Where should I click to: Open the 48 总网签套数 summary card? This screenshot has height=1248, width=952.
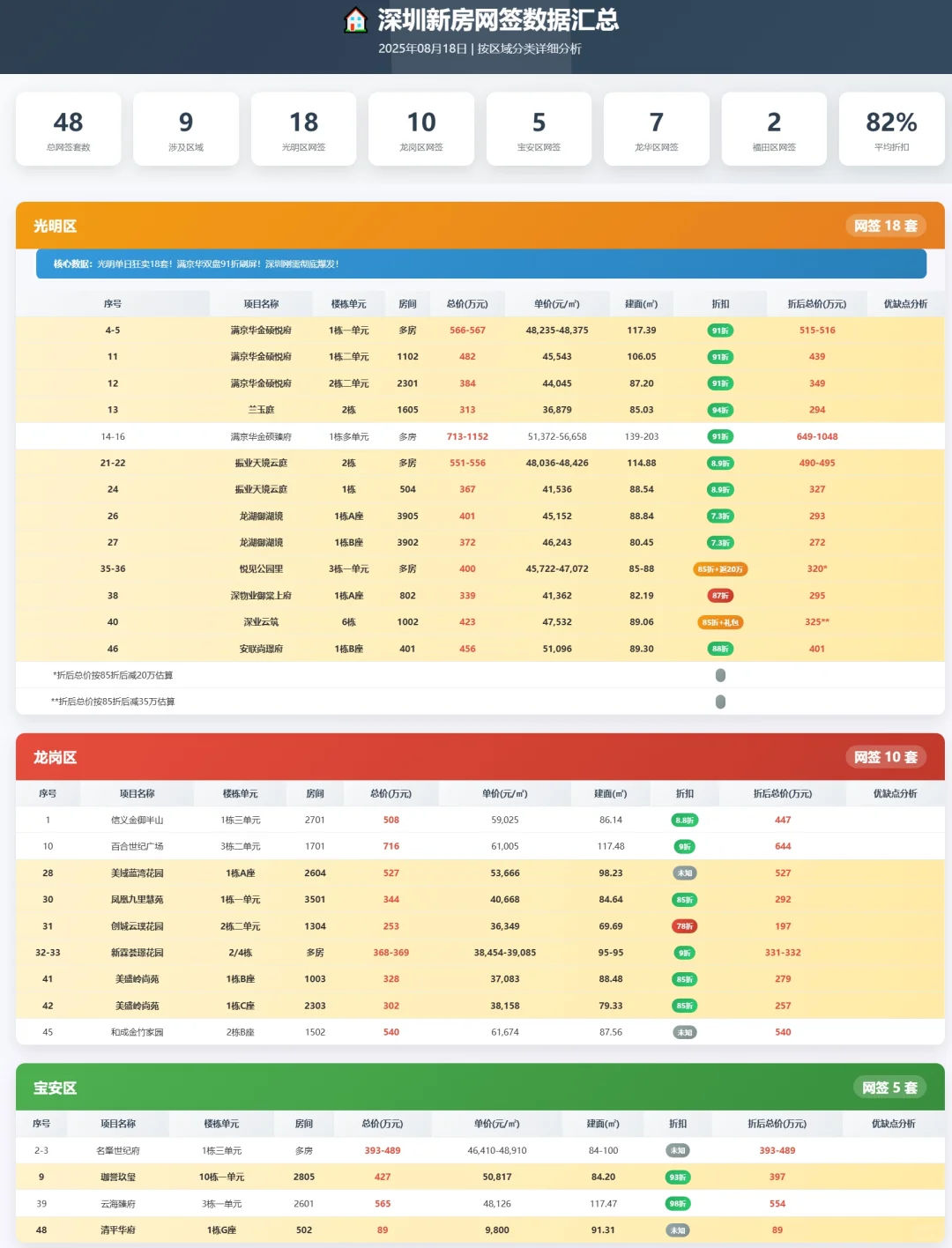(x=68, y=129)
